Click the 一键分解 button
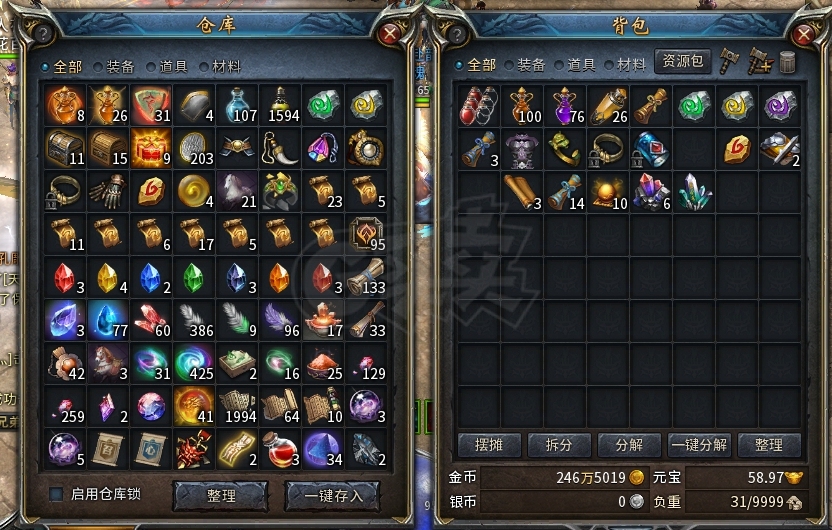The width and height of the screenshot is (832, 530). (x=699, y=445)
